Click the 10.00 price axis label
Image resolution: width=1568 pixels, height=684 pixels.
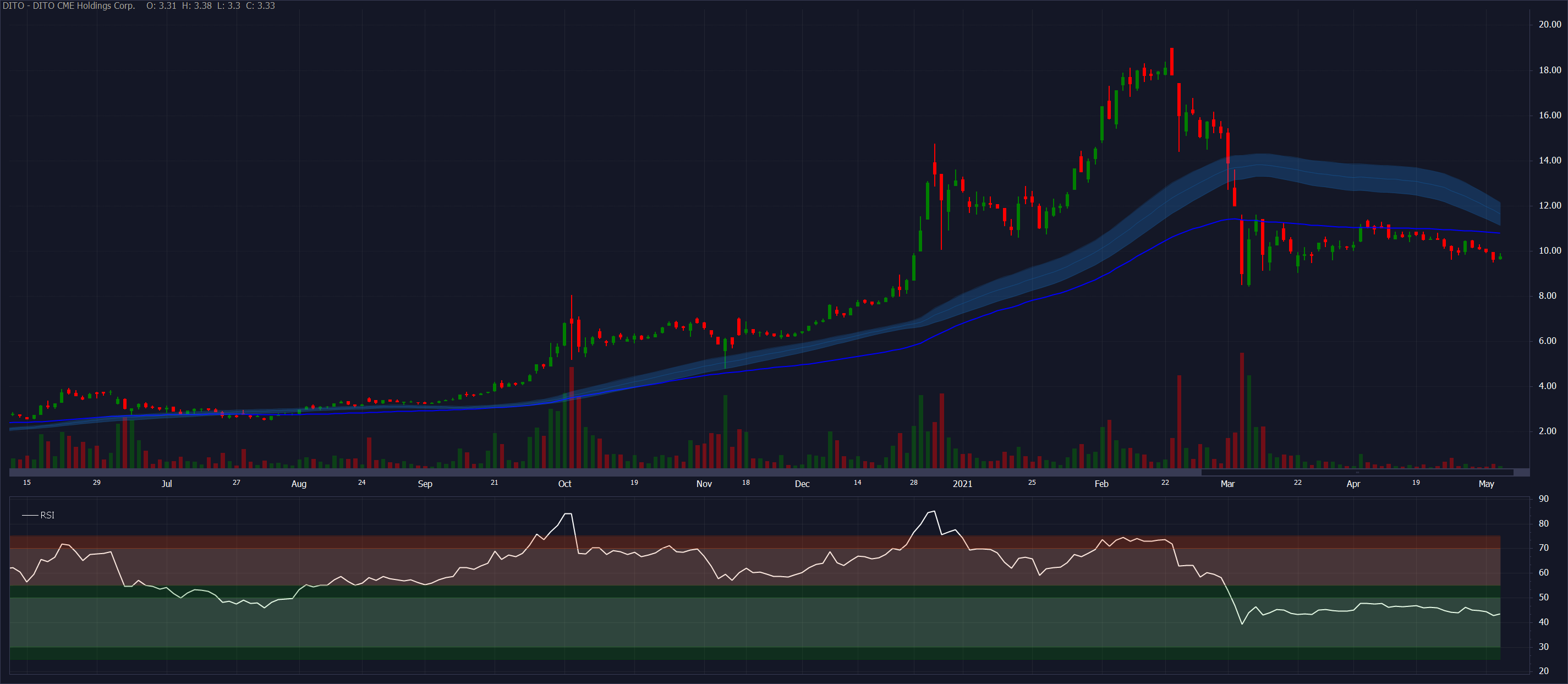(x=1549, y=250)
